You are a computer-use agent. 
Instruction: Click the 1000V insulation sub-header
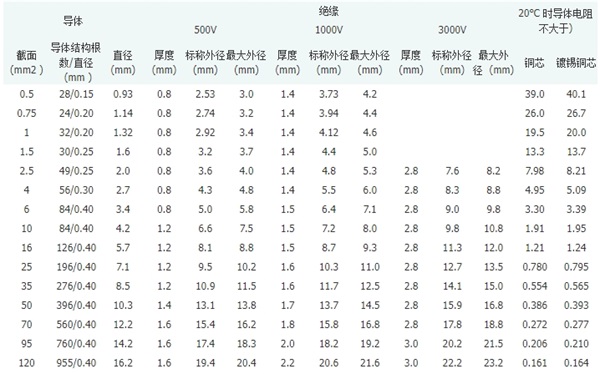pyautogui.click(x=329, y=30)
